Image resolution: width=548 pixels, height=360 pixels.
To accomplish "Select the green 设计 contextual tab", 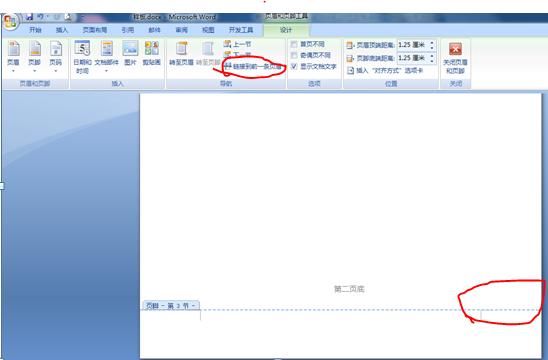I will 286,30.
